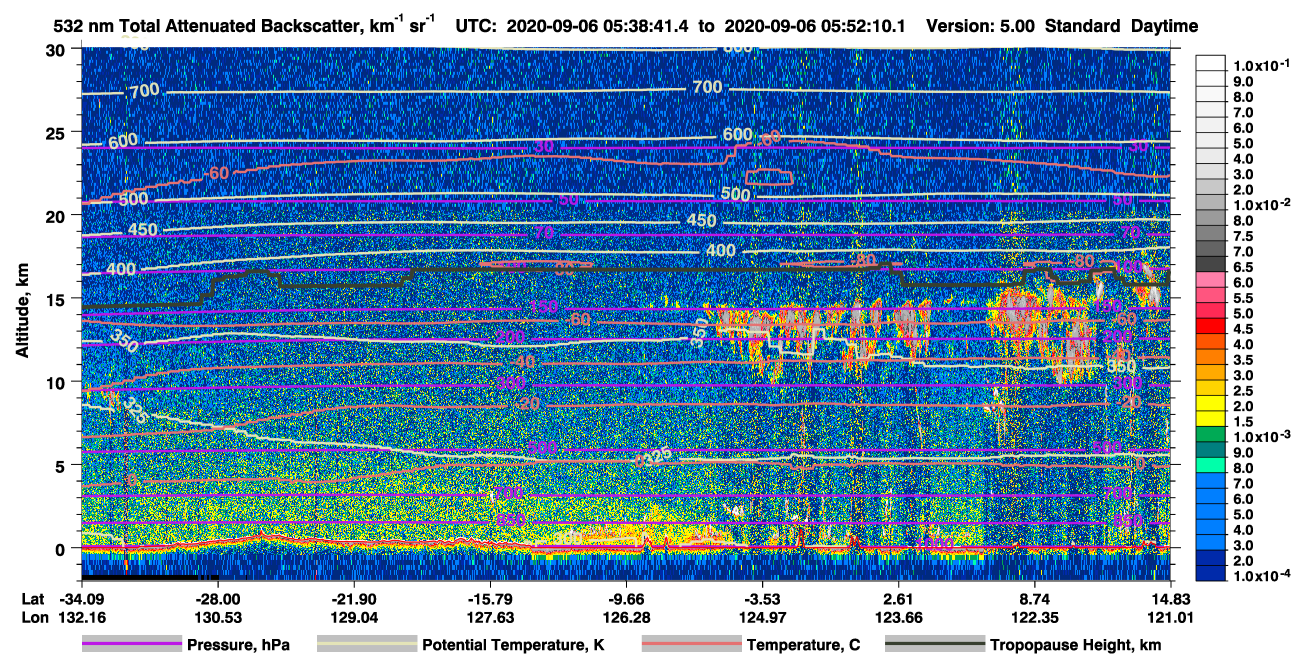The height and width of the screenshot is (667, 1300).
Task: Click the 'Temperature, C' legend label
Action: coord(803,645)
